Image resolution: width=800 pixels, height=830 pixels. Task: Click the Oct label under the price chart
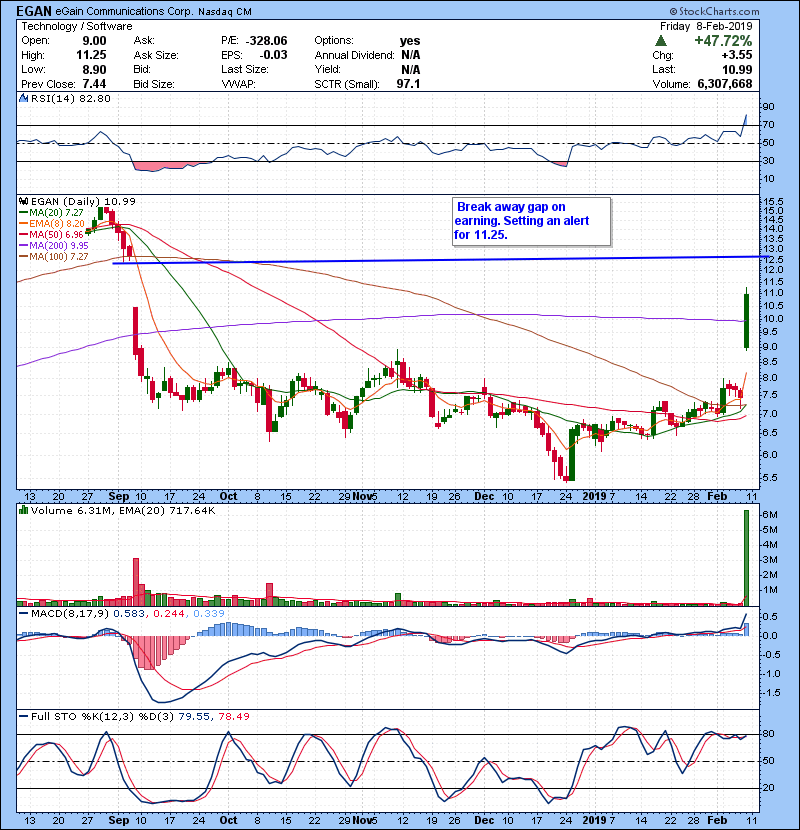[228, 497]
